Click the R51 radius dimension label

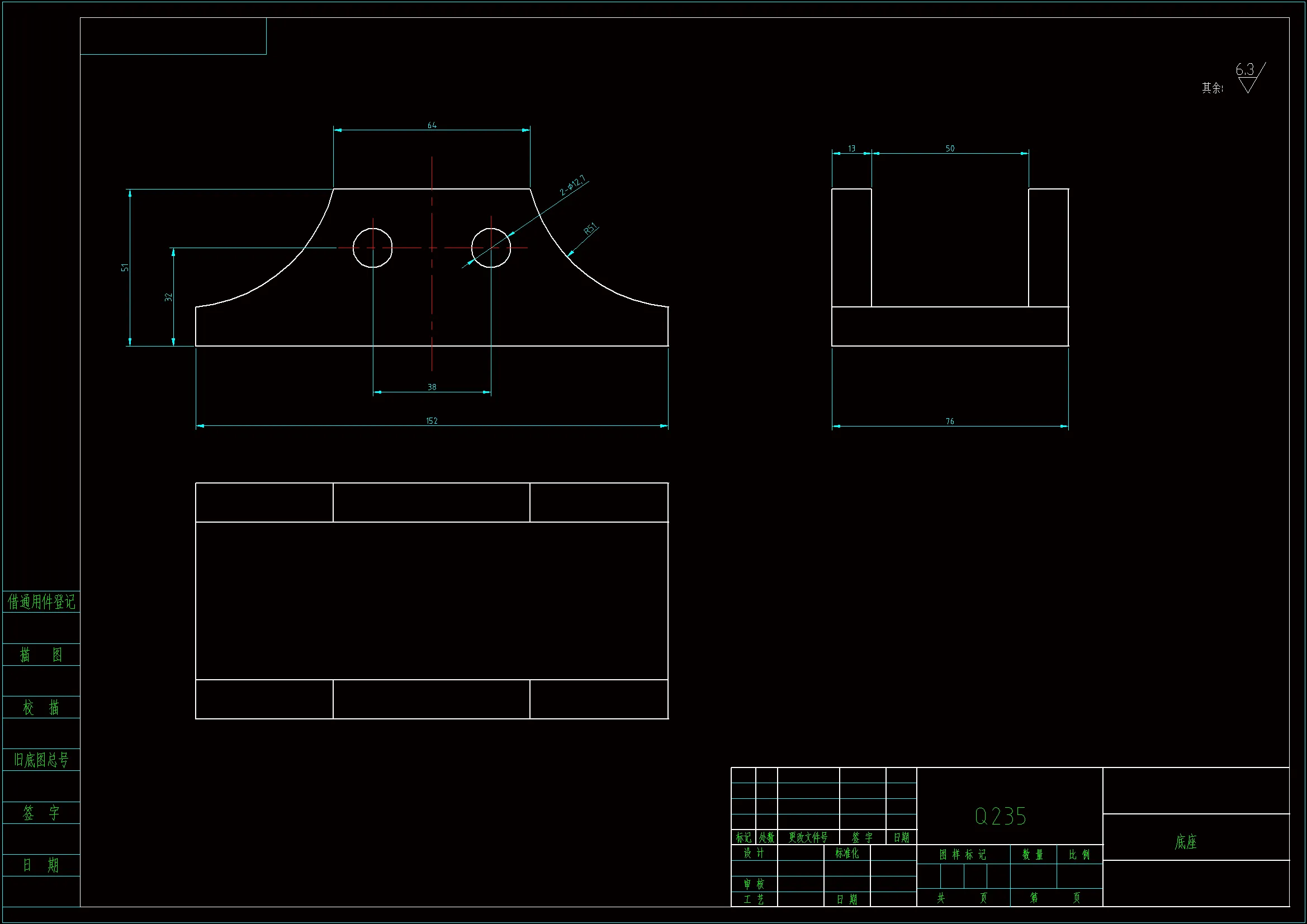[591, 229]
